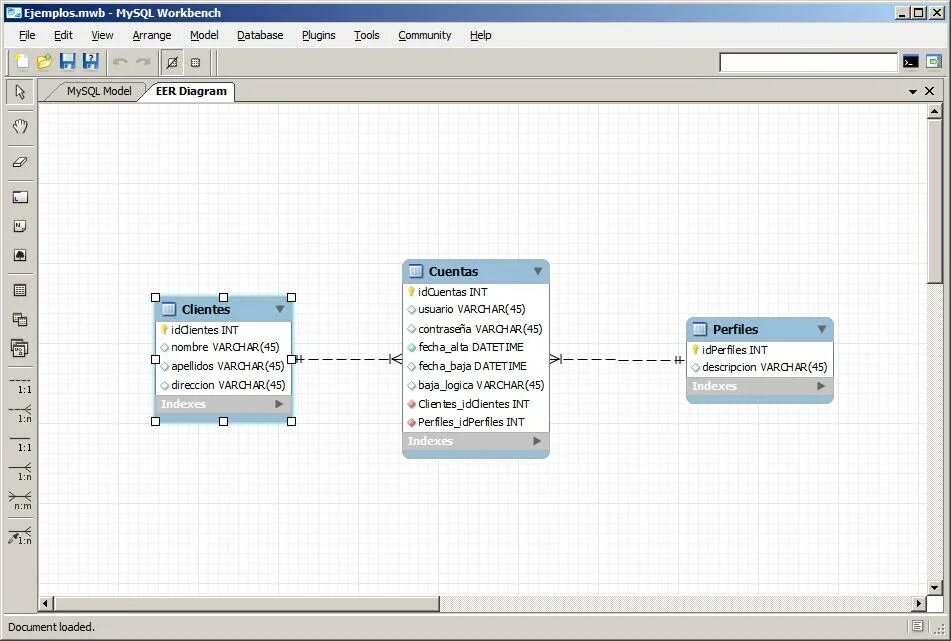Select the n:m relationship tool
The width and height of the screenshot is (951, 641).
click(20, 500)
